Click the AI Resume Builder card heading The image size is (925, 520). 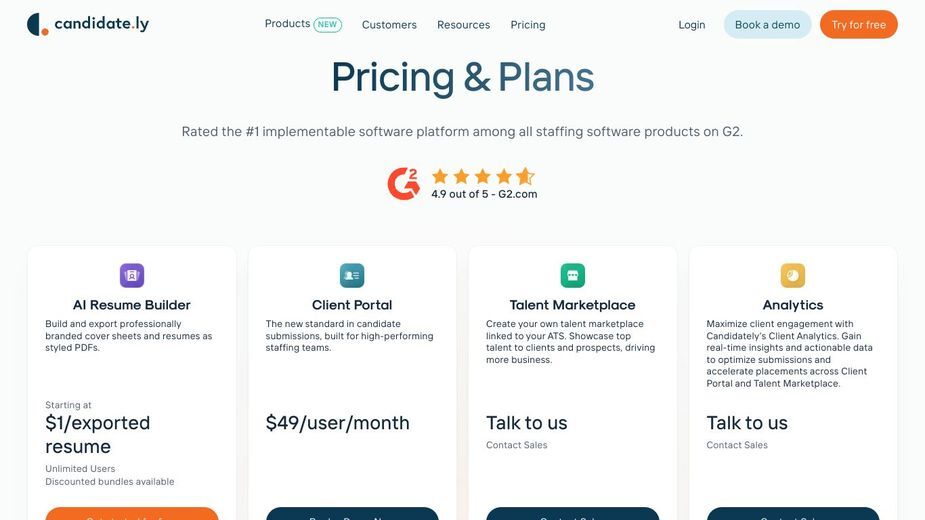(x=132, y=305)
